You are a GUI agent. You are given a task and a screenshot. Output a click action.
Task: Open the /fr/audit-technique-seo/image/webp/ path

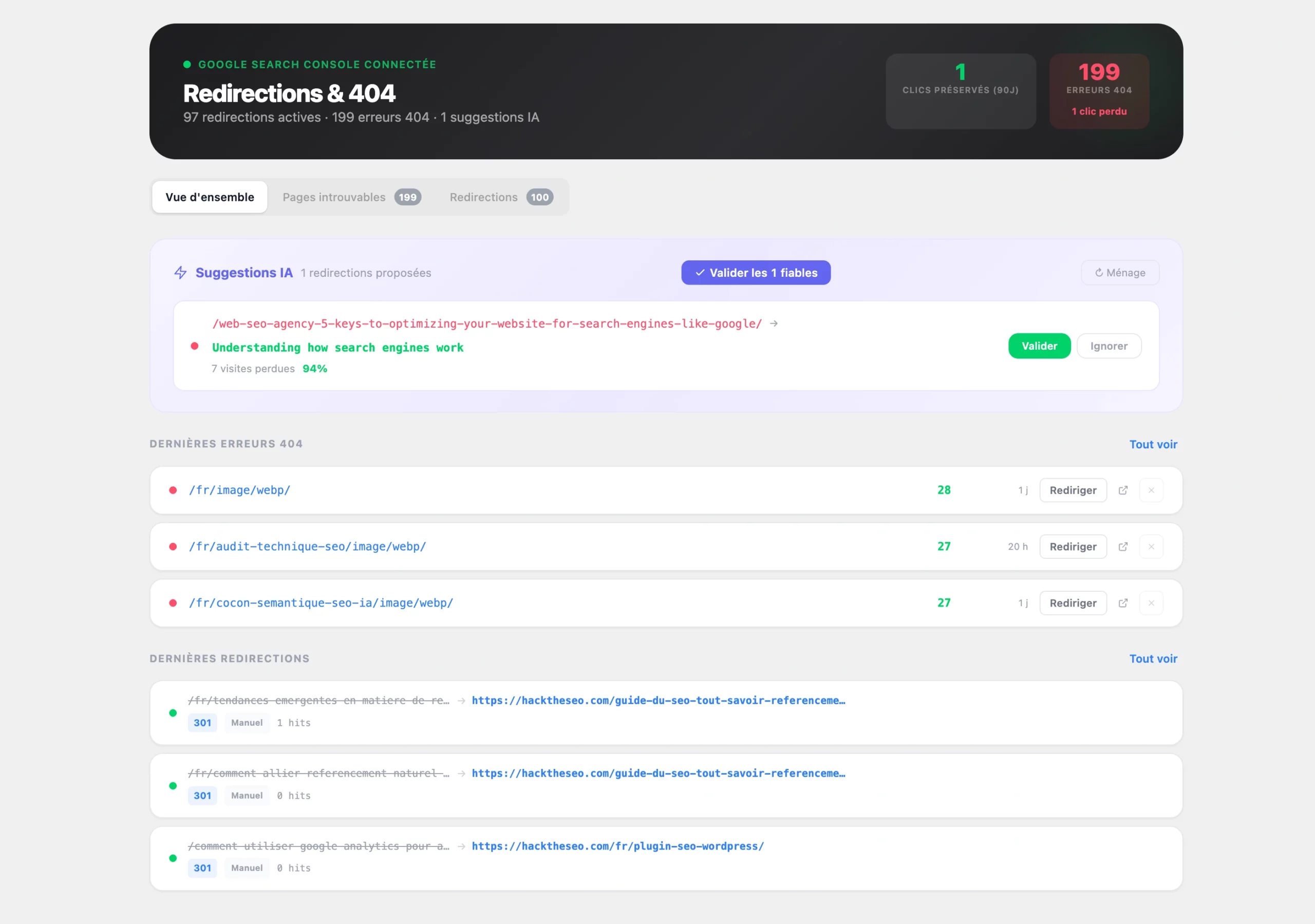[x=308, y=546]
